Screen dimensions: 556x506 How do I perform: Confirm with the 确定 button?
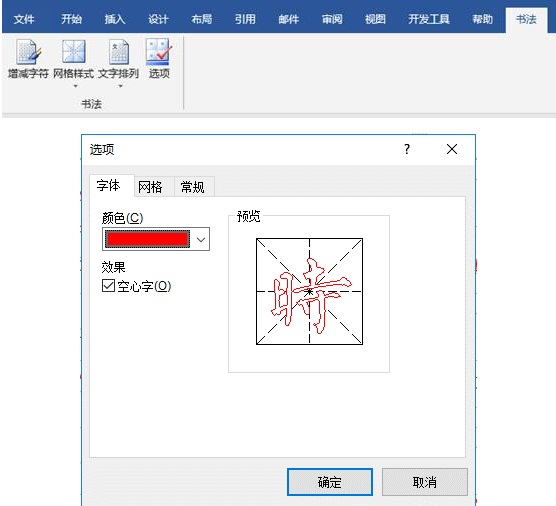click(330, 482)
